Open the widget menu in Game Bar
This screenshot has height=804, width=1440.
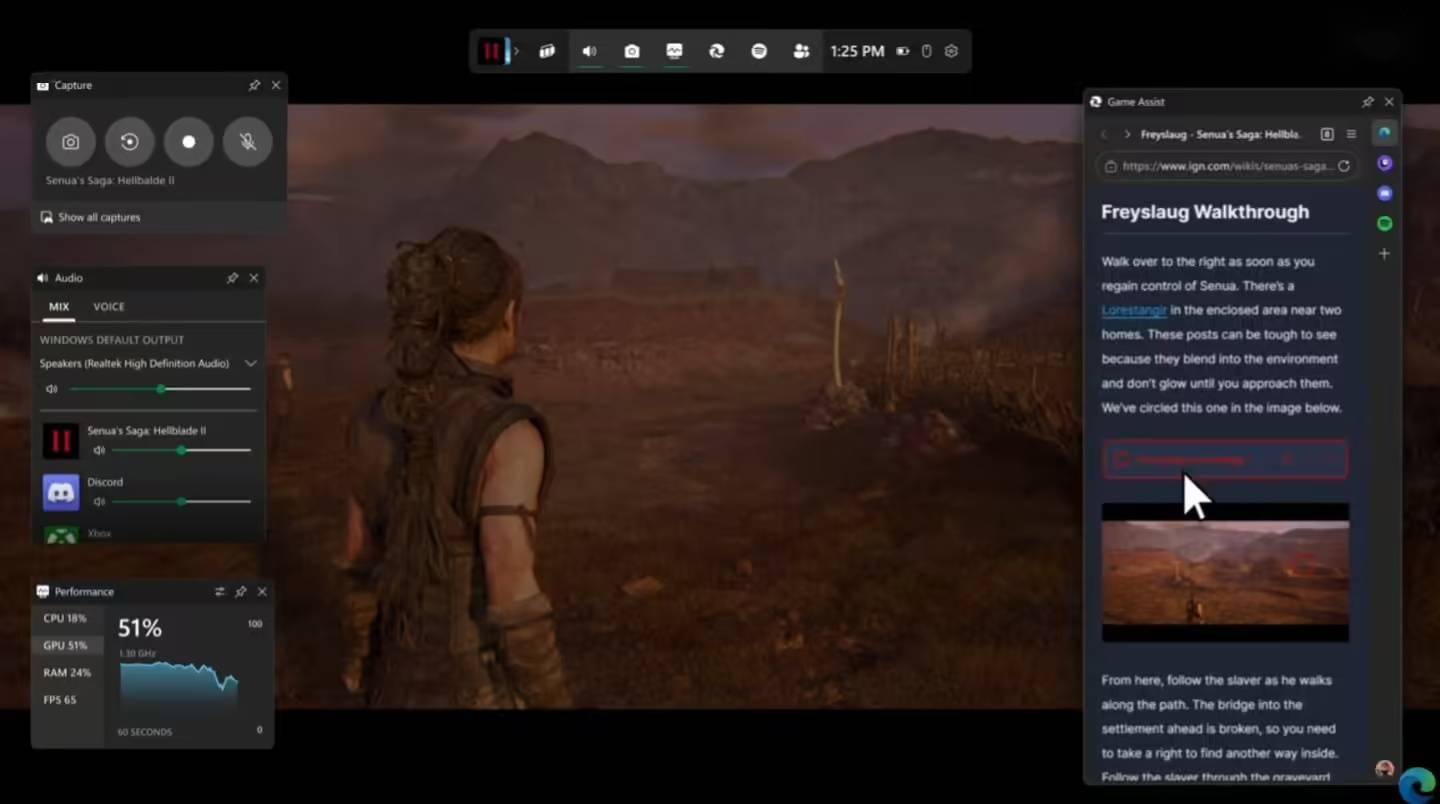click(547, 51)
